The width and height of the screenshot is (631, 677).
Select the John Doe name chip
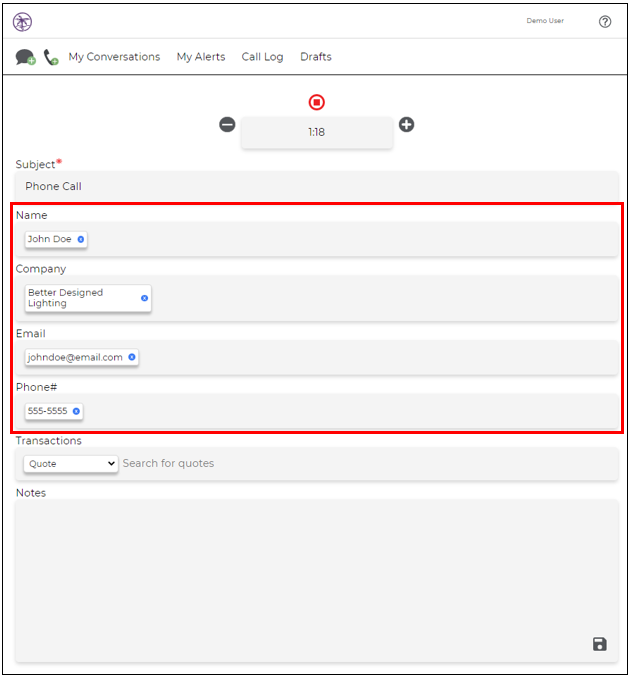[x=56, y=239]
